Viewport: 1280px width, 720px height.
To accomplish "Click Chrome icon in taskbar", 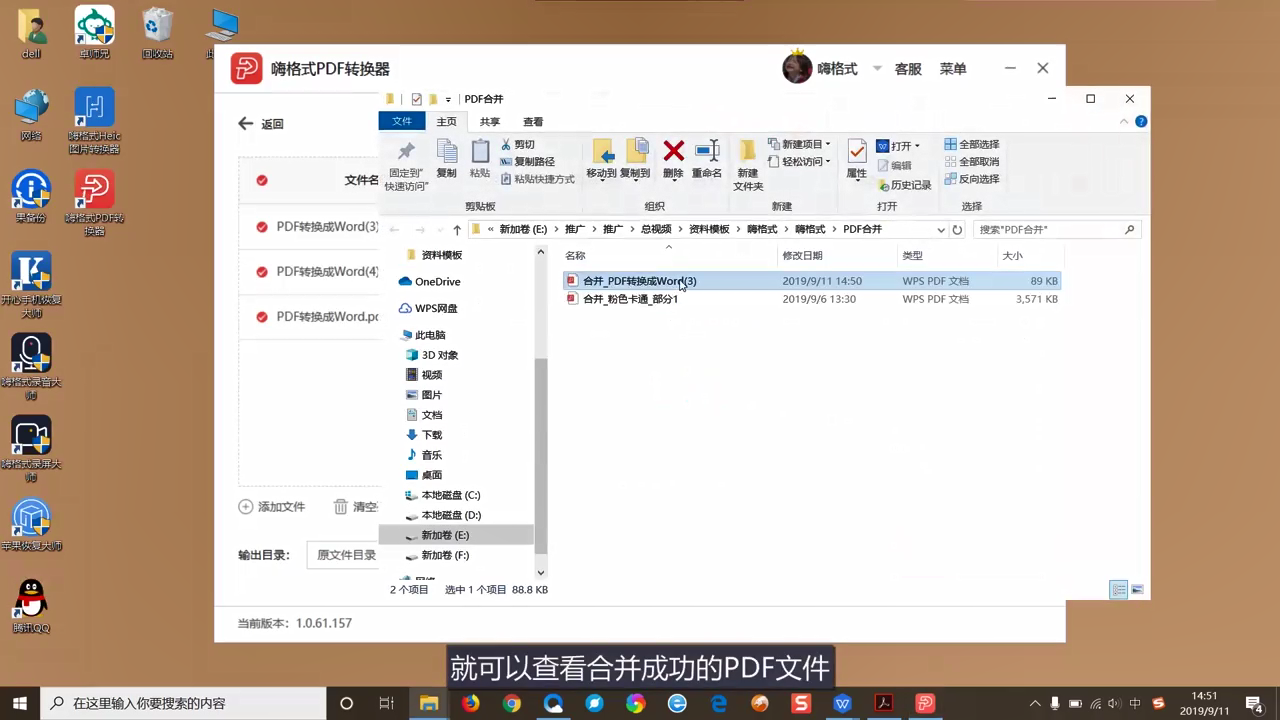I will [x=512, y=703].
